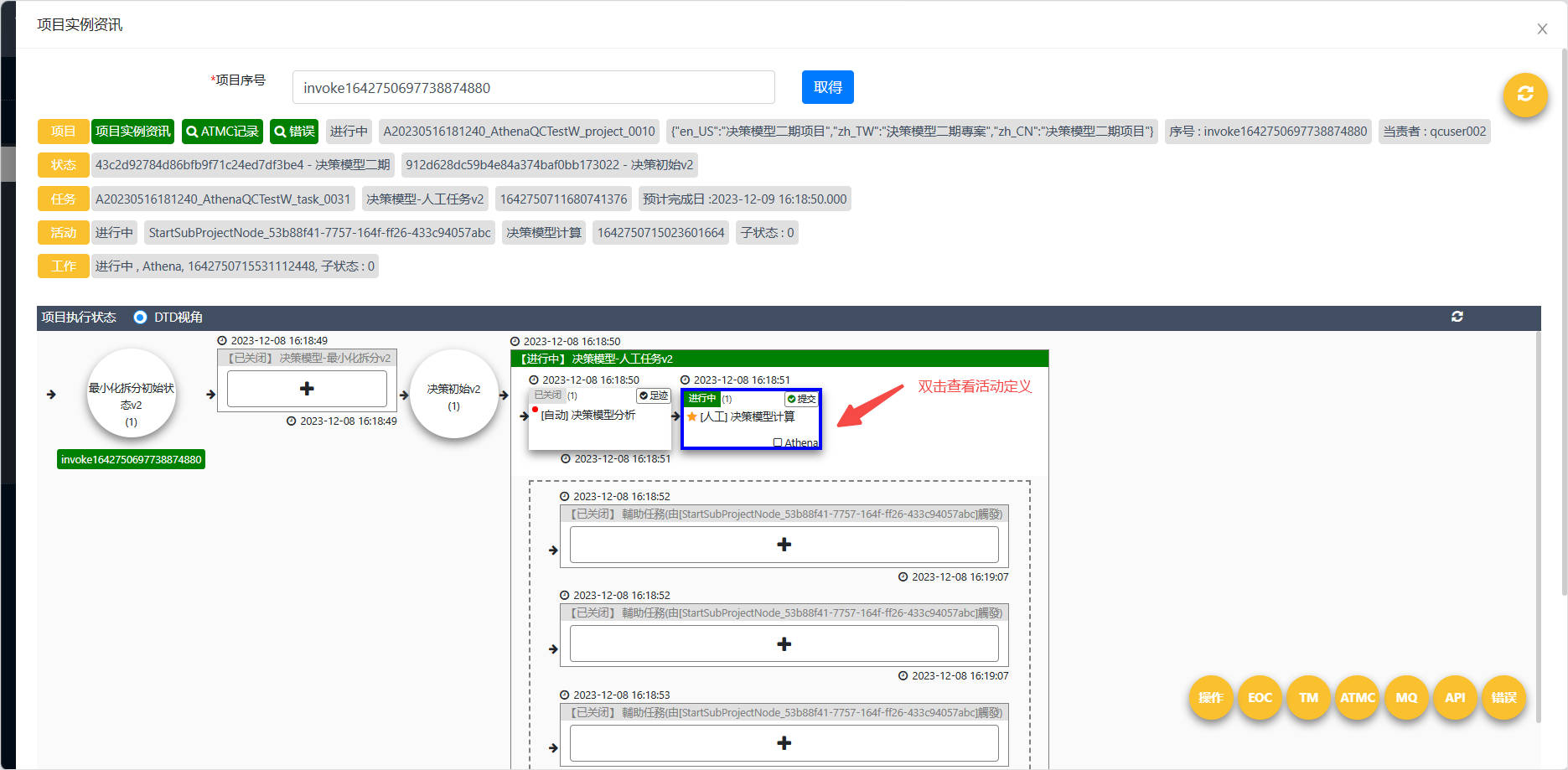Expand the 16:18:53 辅助任务 plus box

784,743
